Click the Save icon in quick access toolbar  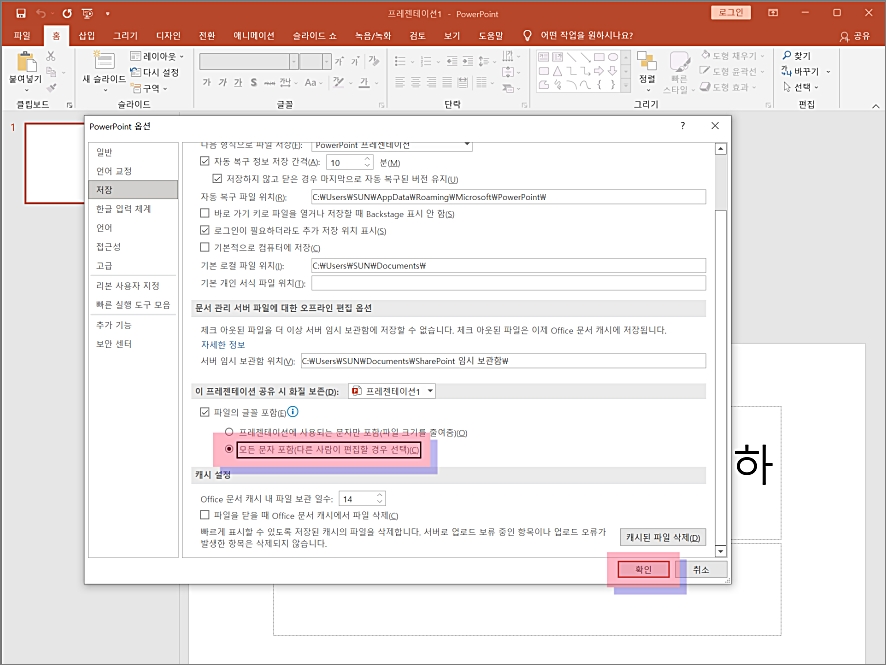pos(20,13)
